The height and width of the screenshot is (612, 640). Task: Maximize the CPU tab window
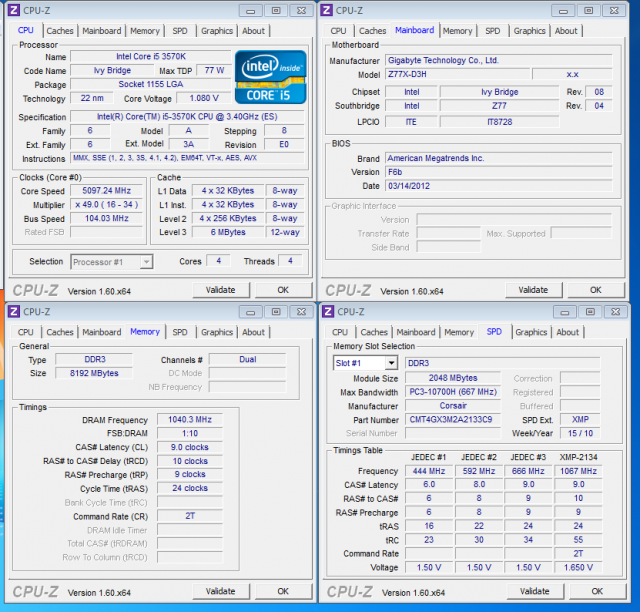click(276, 11)
